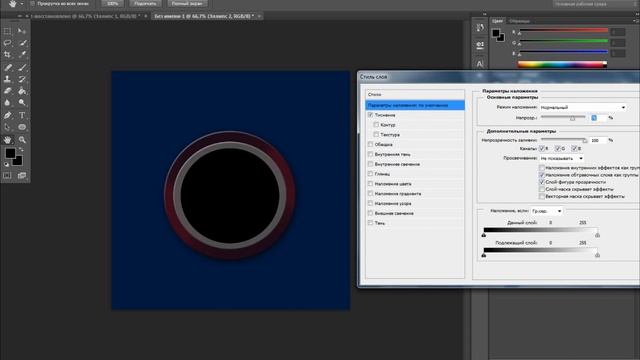Enable the Наложение цвета checkbox

(370, 184)
